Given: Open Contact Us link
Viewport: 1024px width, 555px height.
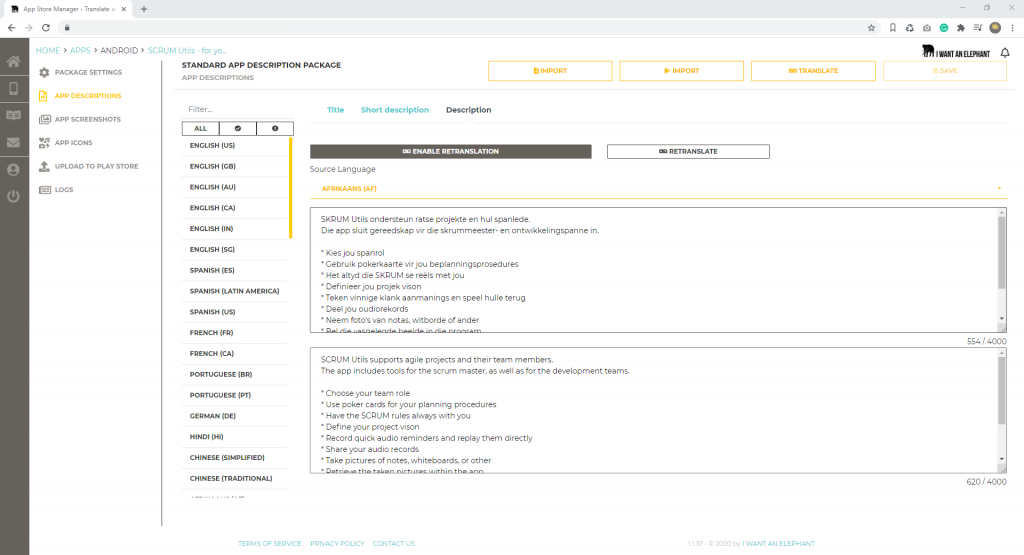Looking at the screenshot, I should [x=394, y=544].
